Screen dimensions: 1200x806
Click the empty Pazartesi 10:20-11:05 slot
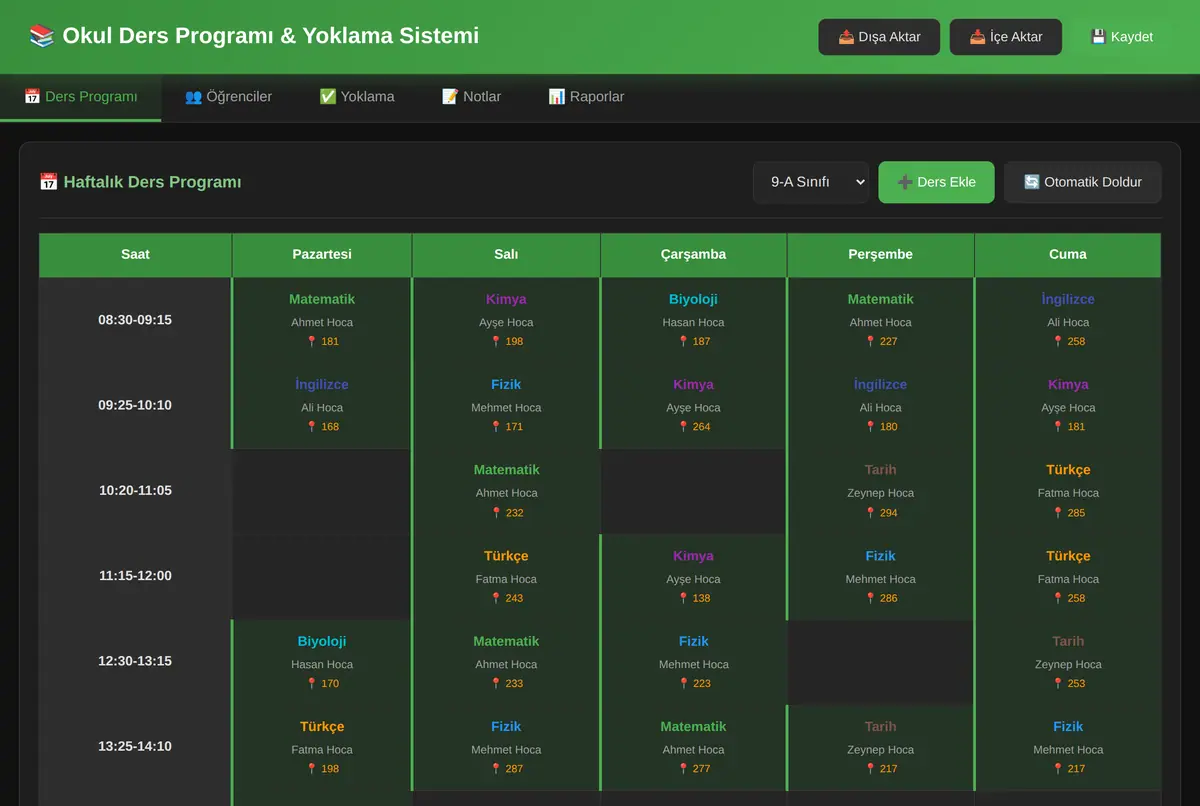(322, 491)
